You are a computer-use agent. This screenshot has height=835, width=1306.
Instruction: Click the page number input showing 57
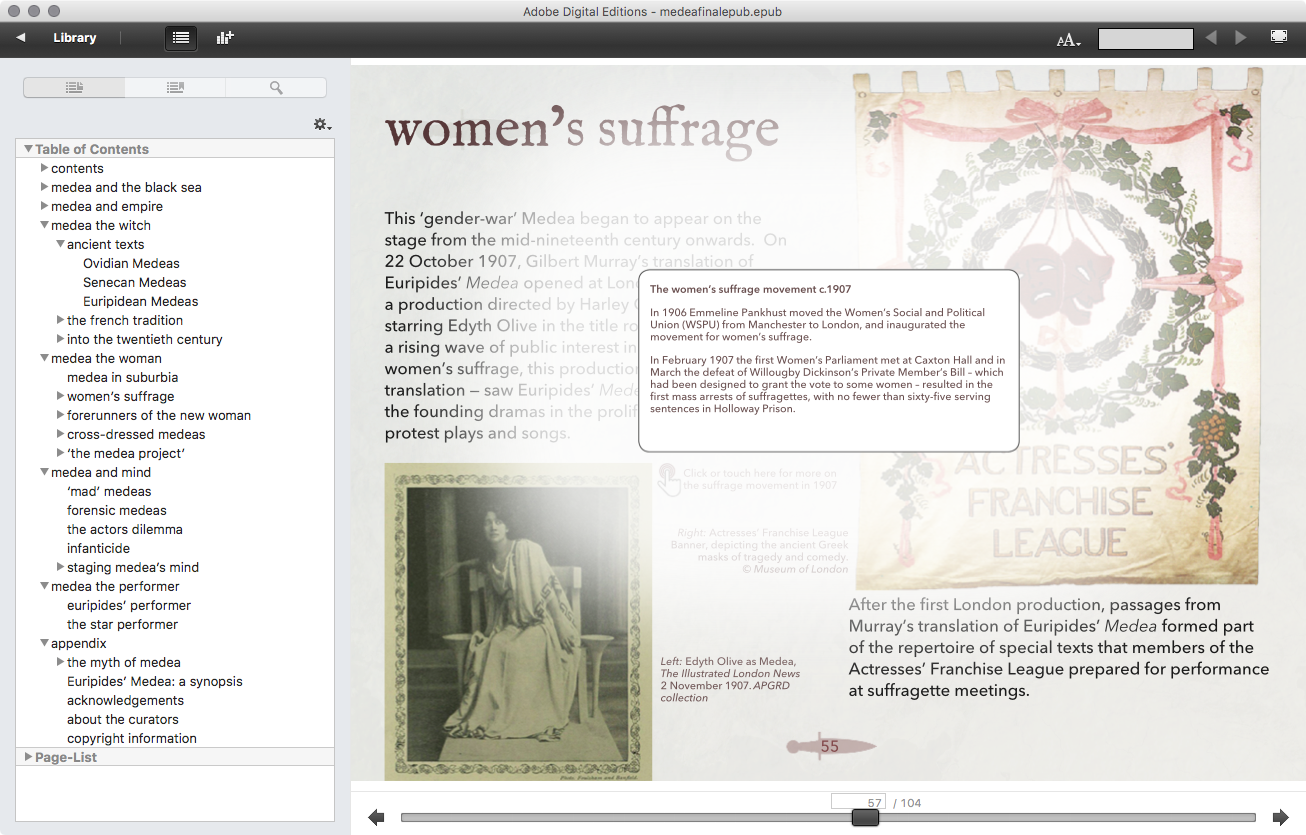pos(858,802)
